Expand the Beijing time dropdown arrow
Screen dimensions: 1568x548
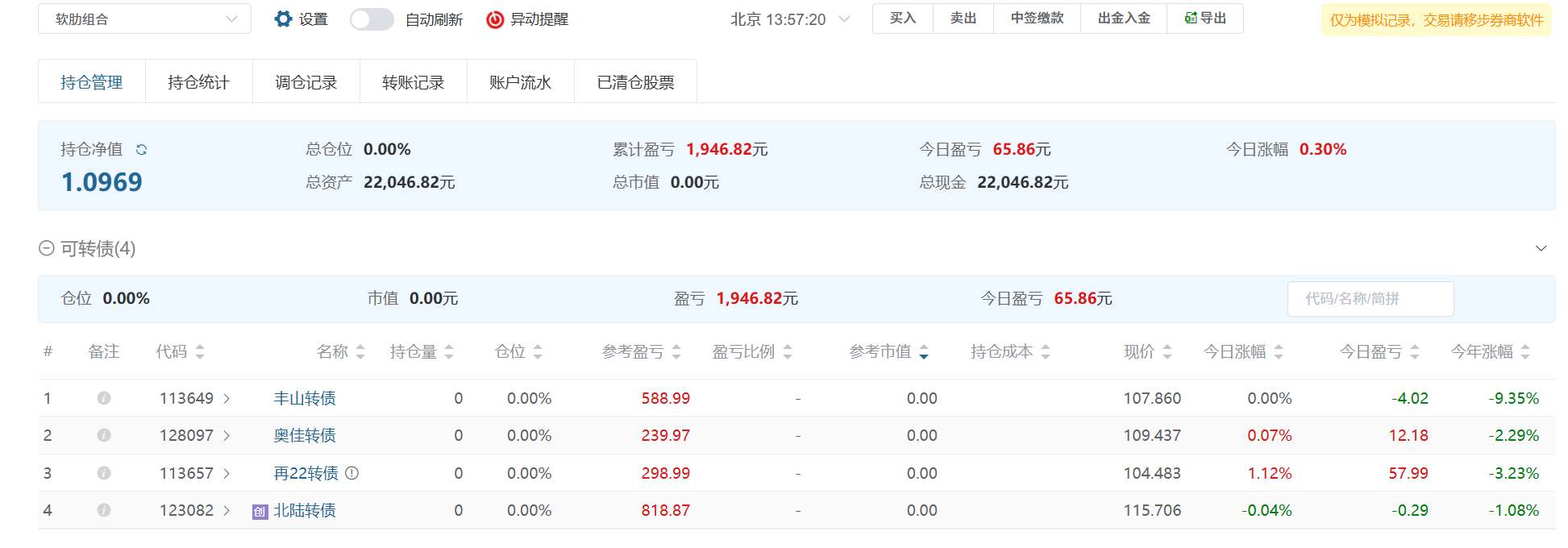click(x=844, y=19)
